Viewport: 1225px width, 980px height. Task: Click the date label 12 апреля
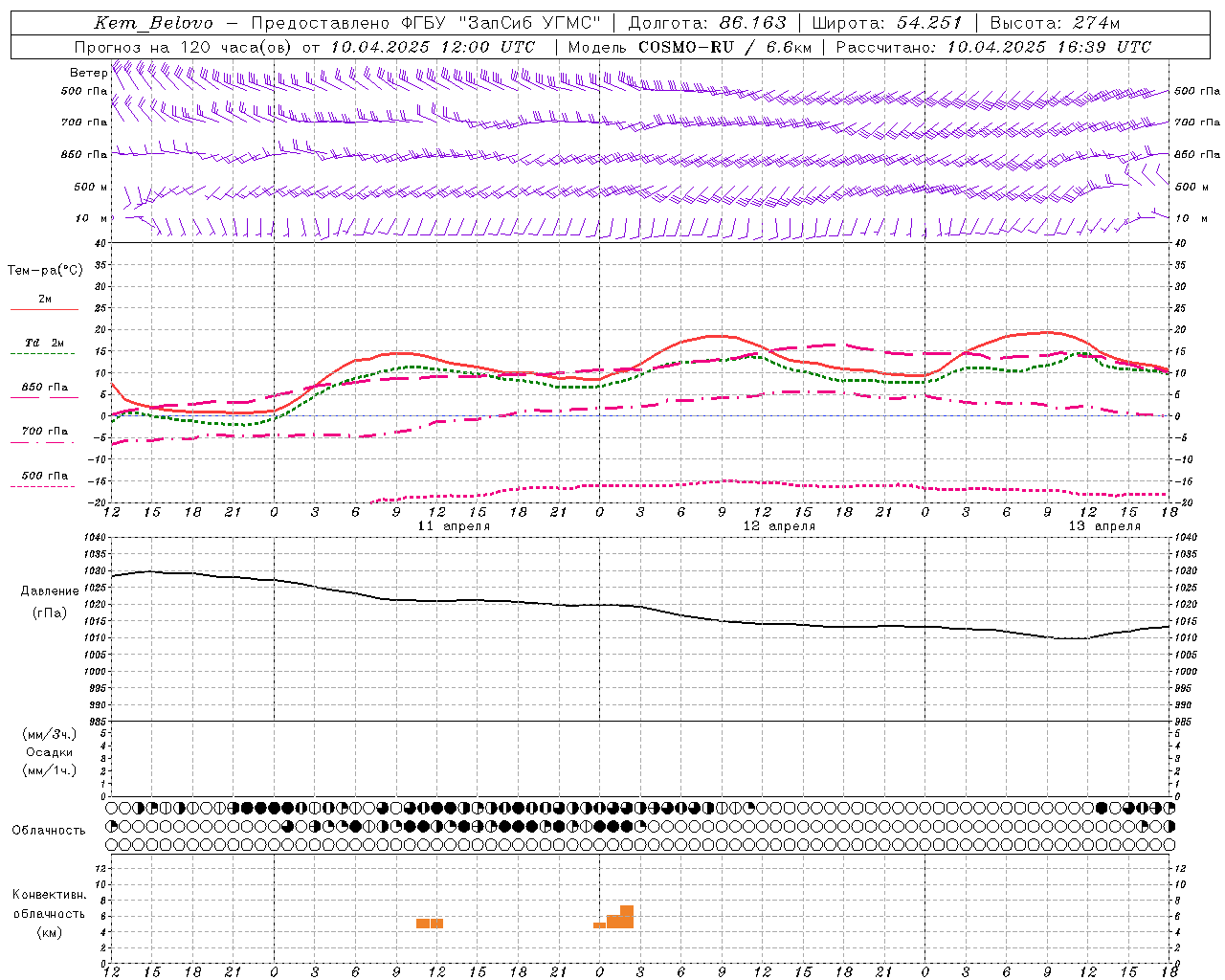tap(779, 526)
